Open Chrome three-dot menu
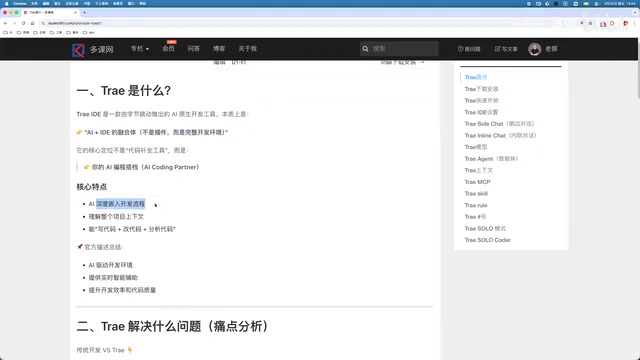 (x=634, y=23)
